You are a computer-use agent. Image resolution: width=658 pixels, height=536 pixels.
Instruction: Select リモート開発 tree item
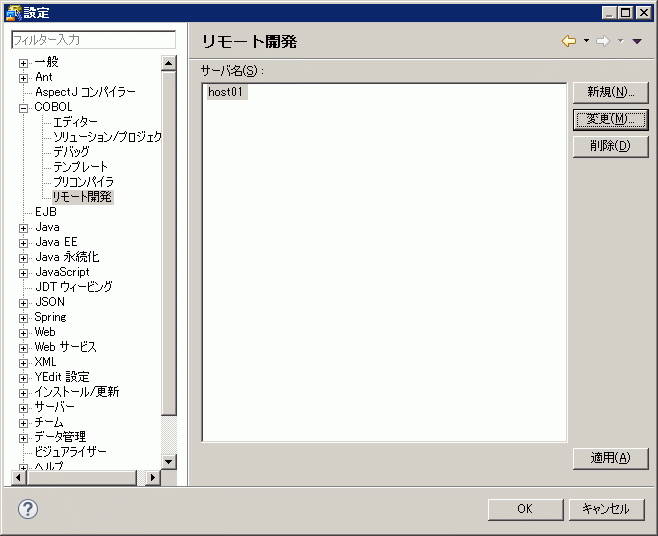[x=82, y=197]
